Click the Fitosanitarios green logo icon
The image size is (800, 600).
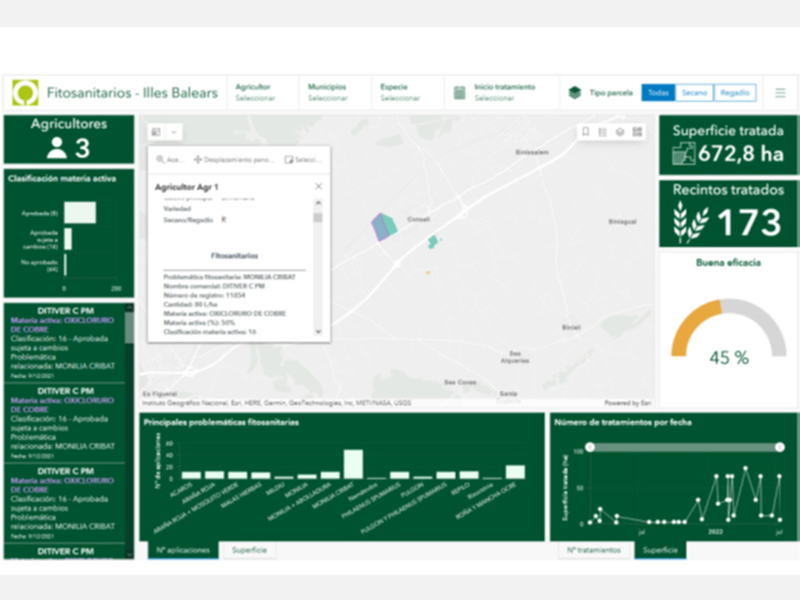25,93
